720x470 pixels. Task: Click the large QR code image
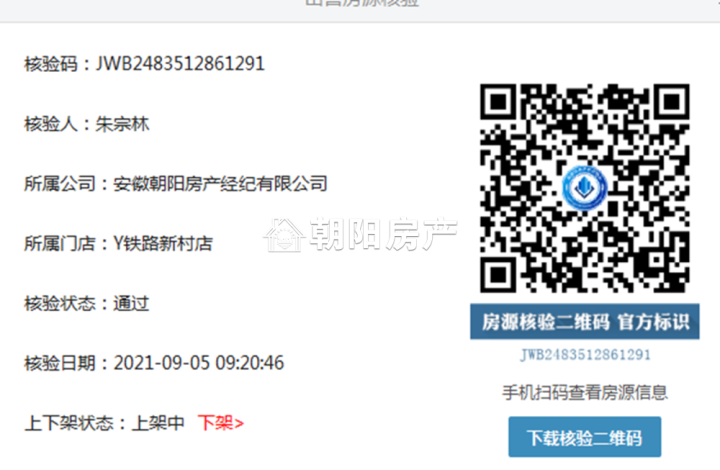(585, 188)
